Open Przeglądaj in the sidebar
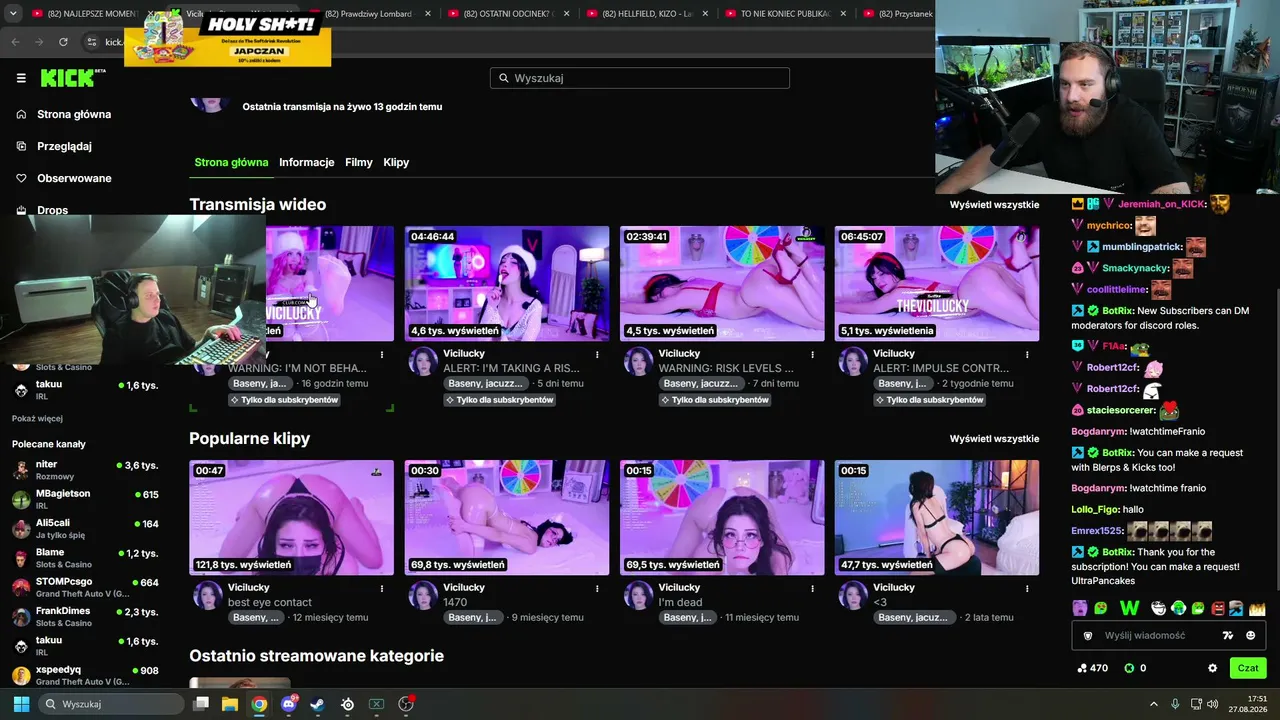This screenshot has width=1280, height=720. click(x=64, y=146)
